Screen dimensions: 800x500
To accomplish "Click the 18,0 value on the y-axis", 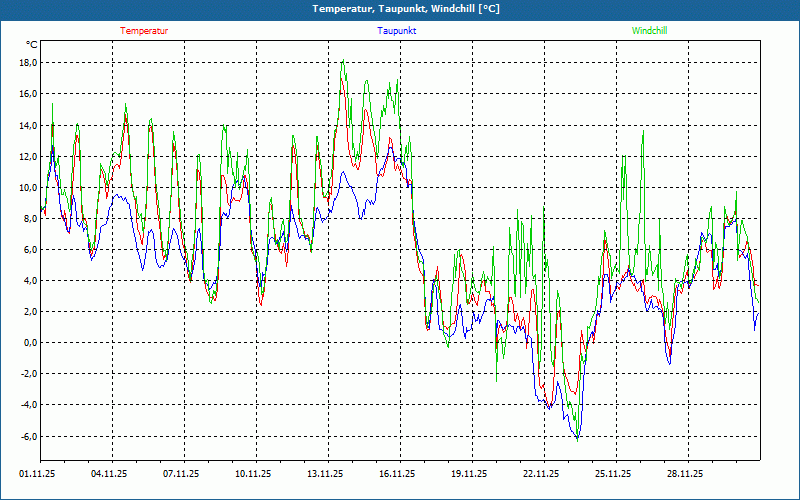I will pyautogui.click(x=28, y=63).
